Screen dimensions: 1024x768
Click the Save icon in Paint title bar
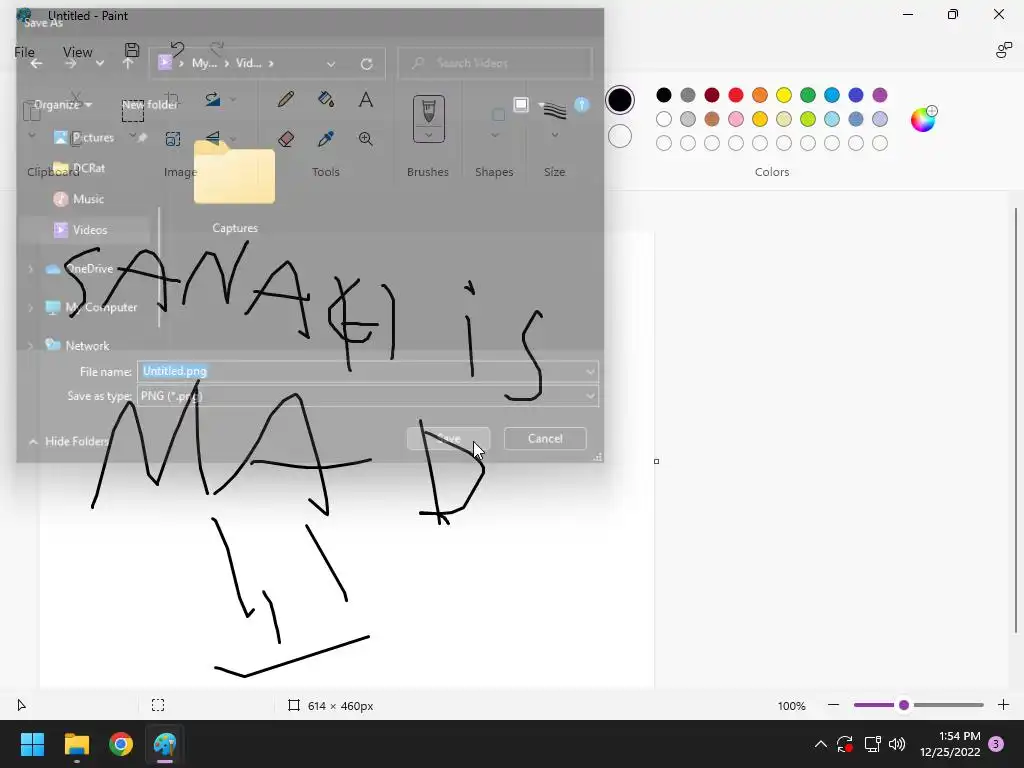click(x=132, y=50)
